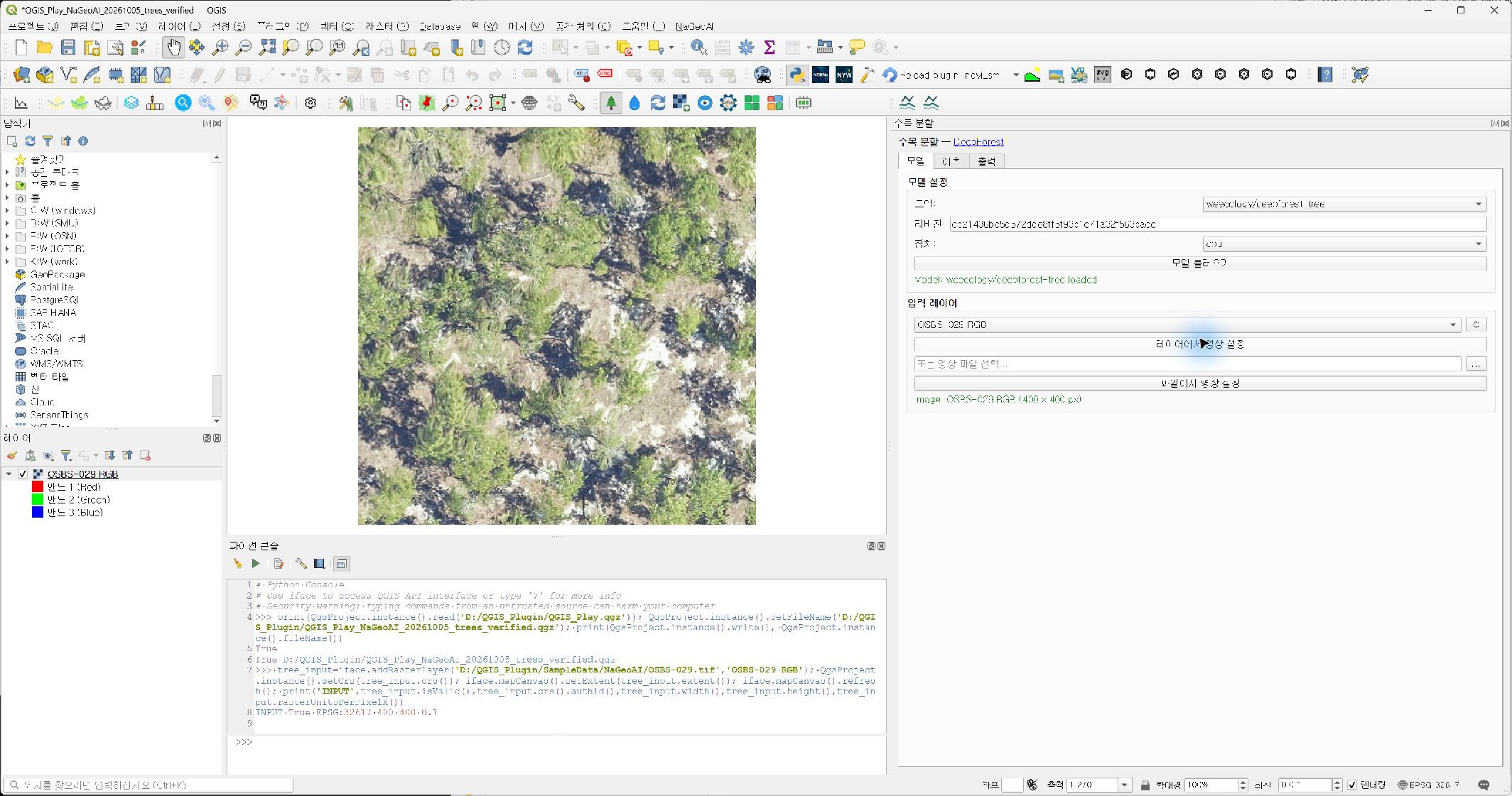Viewport: 1512px width, 796px height.
Task: Click the DeepForest hyperlink
Action: (978, 142)
